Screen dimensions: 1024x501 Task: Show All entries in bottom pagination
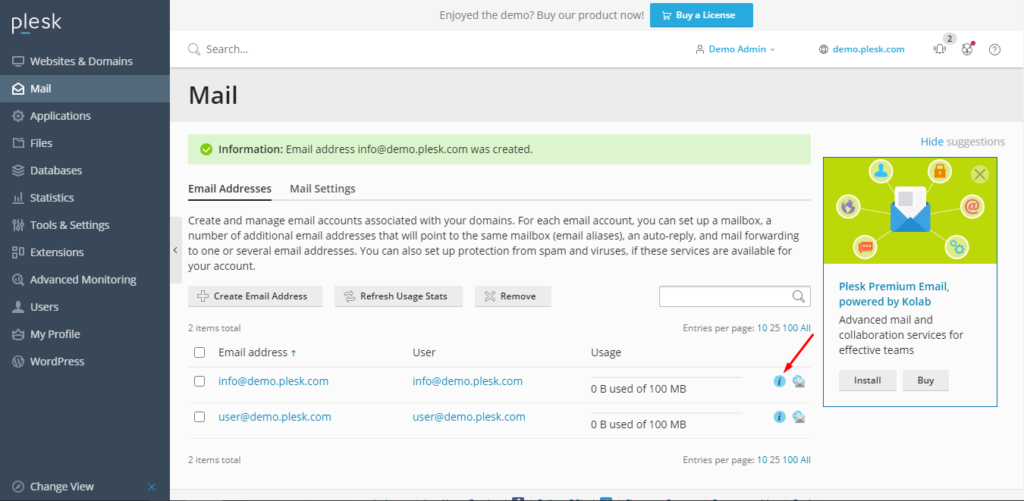[x=805, y=460]
